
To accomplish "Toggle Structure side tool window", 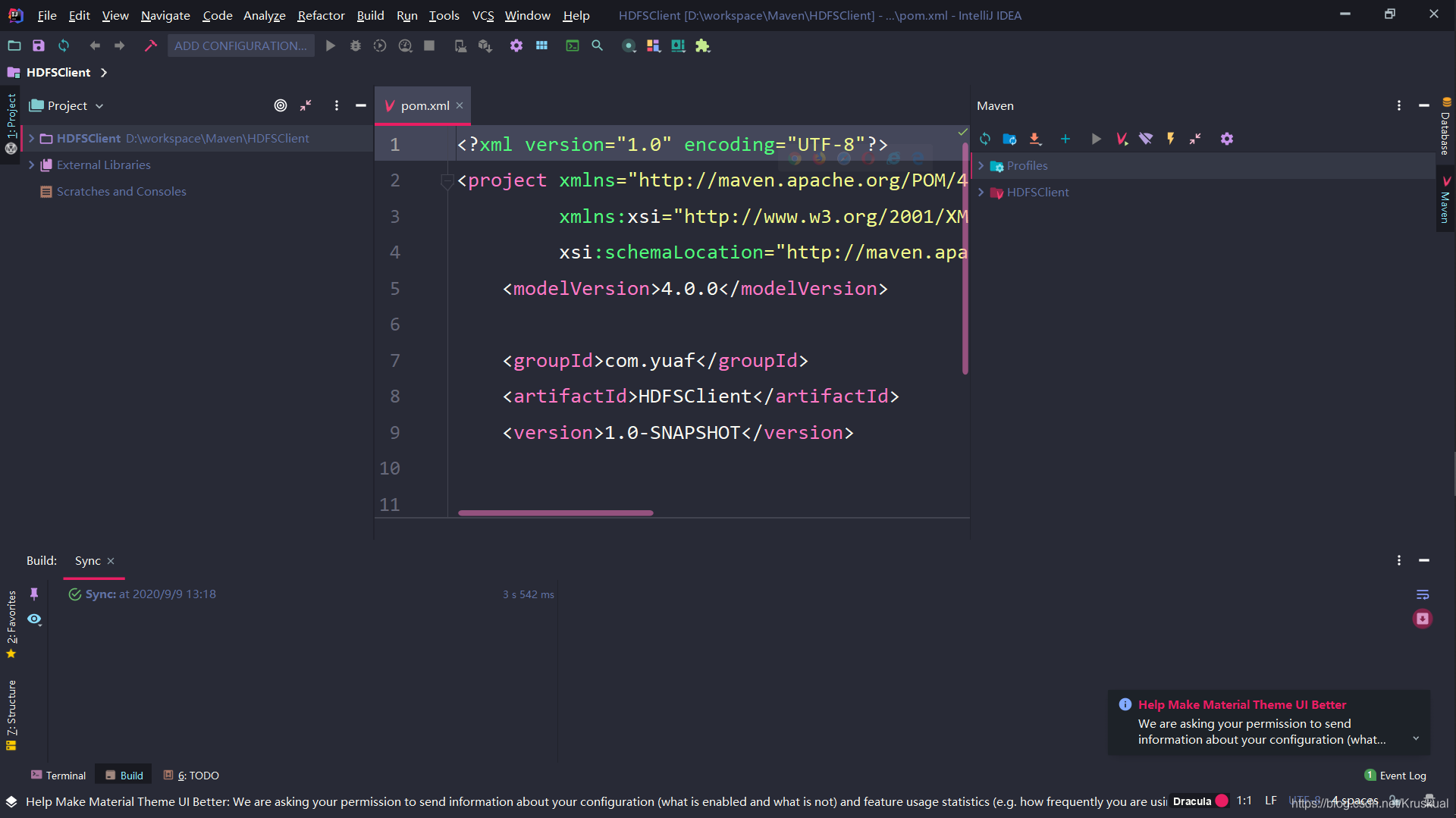I will click(x=11, y=715).
